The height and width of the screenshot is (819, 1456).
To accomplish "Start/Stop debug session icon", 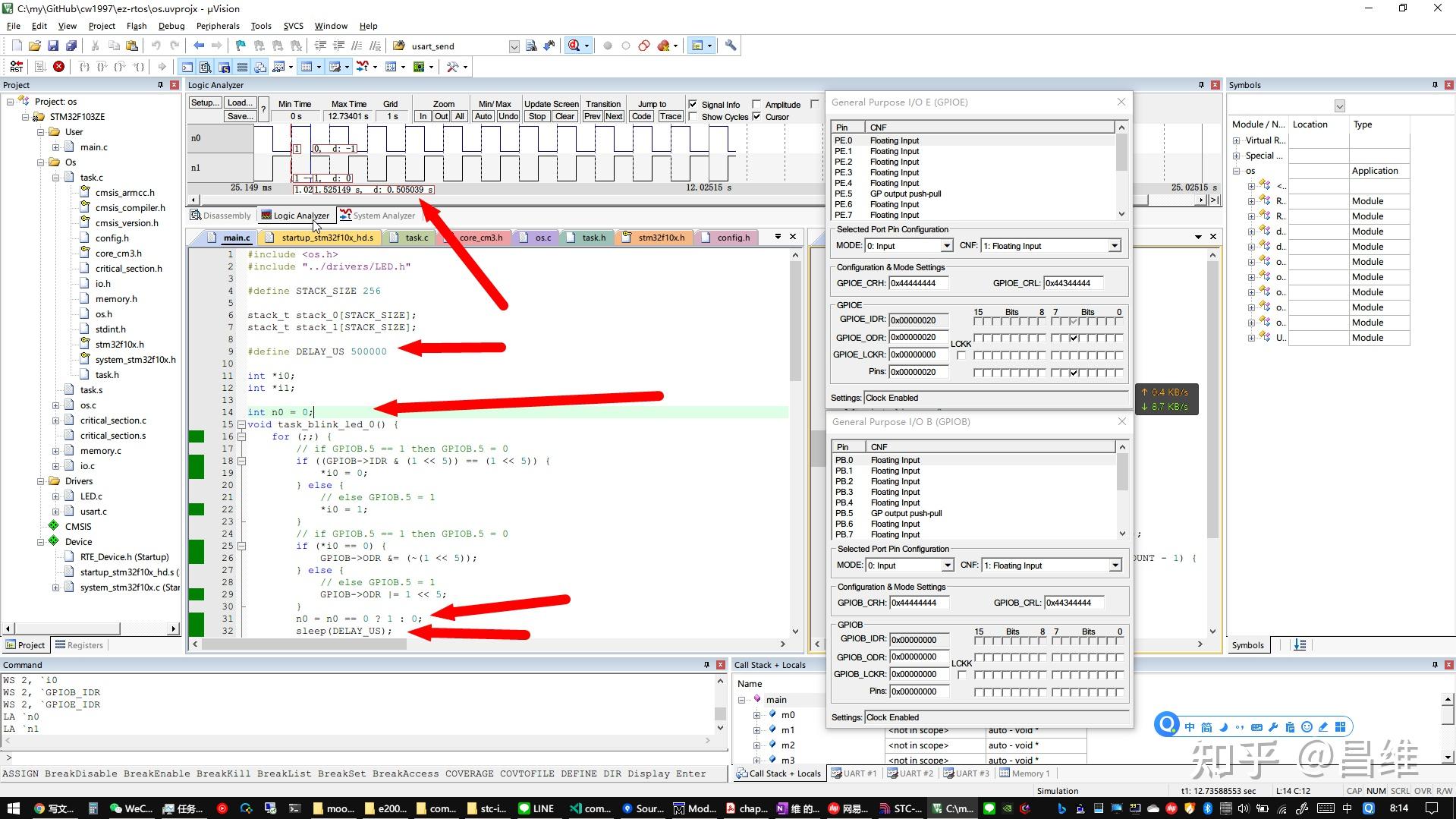I will tap(574, 46).
